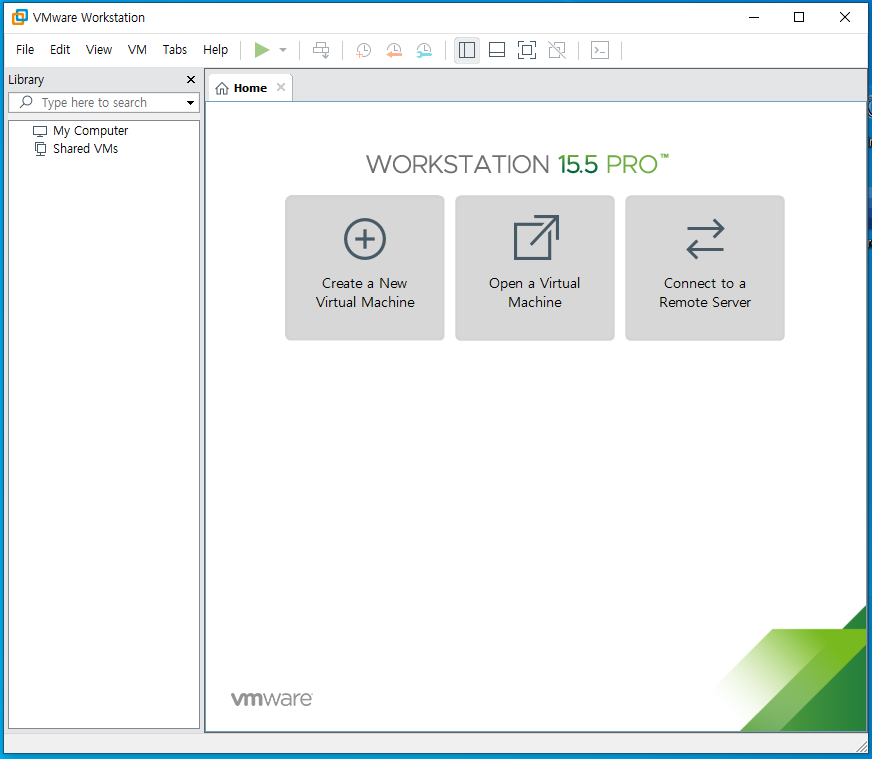Click the Home tab house icon

pyautogui.click(x=222, y=88)
